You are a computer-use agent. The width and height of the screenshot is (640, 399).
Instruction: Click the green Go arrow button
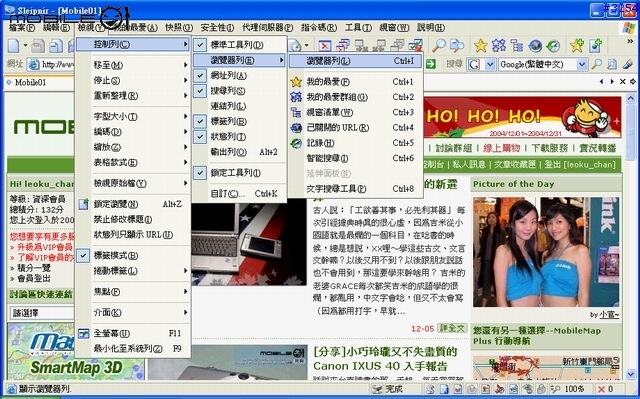pyautogui.click(x=431, y=64)
